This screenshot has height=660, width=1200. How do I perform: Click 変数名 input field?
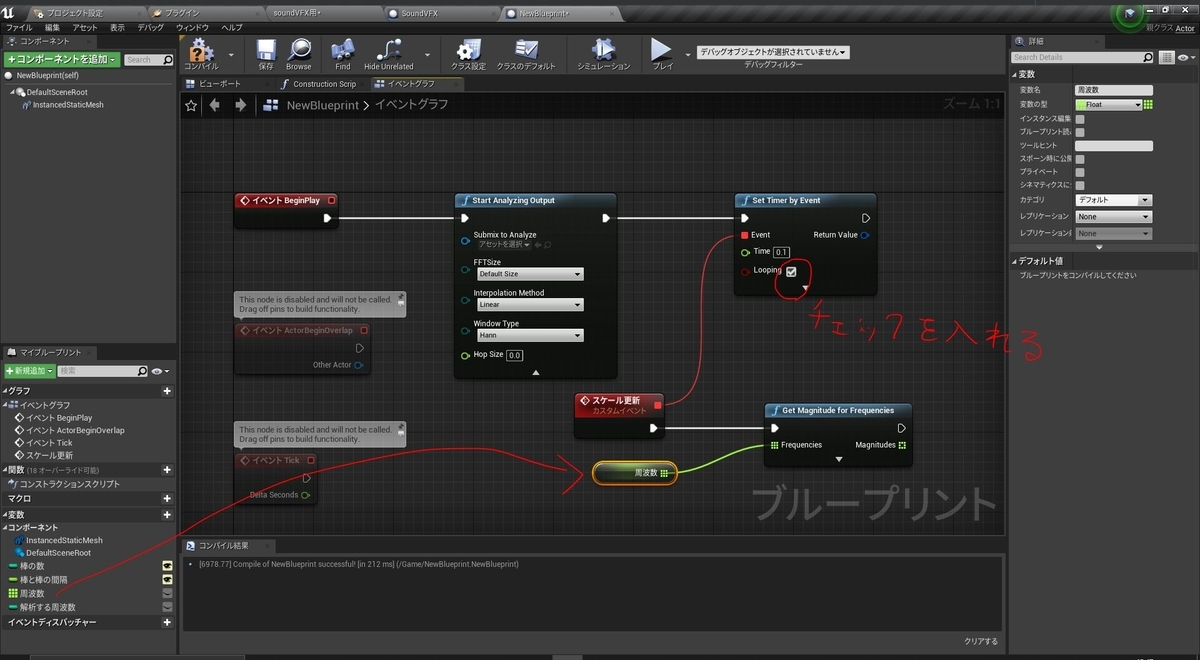coord(1113,90)
